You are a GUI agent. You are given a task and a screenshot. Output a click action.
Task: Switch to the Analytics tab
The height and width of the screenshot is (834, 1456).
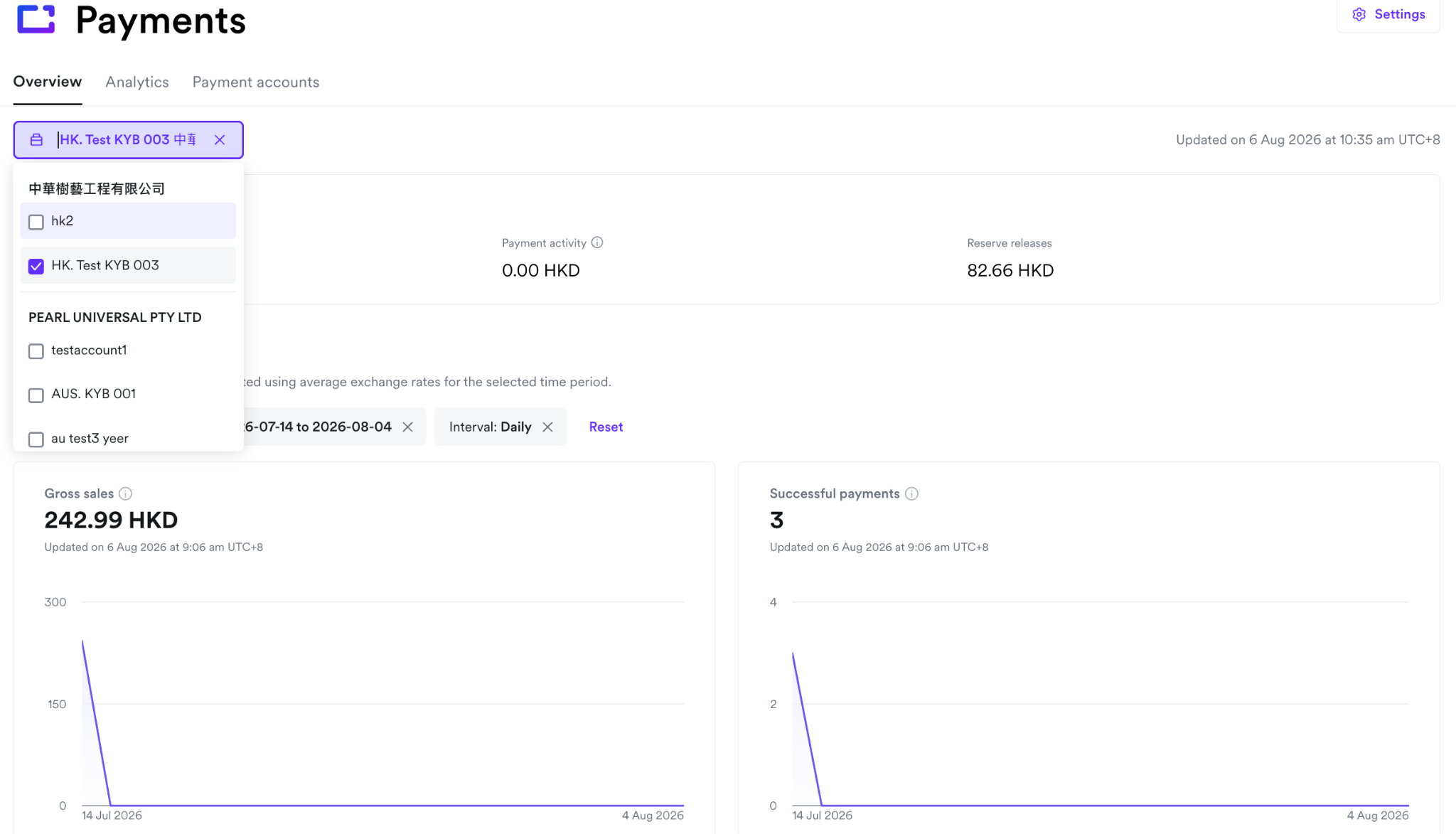pyautogui.click(x=137, y=82)
